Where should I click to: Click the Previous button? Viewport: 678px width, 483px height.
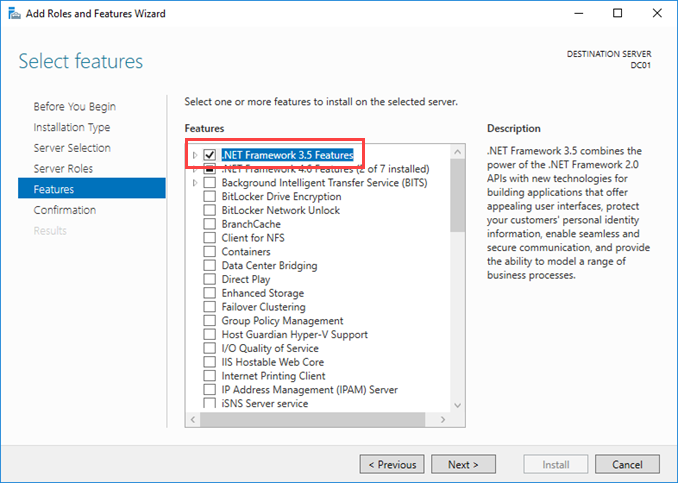(x=392, y=464)
